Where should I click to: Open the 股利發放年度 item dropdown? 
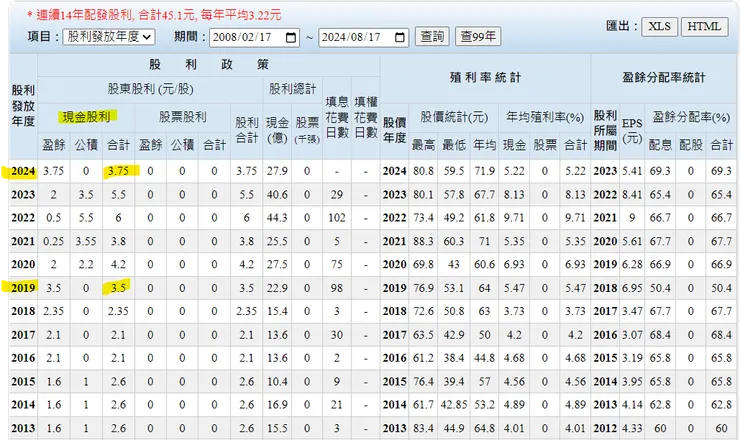click(109, 37)
